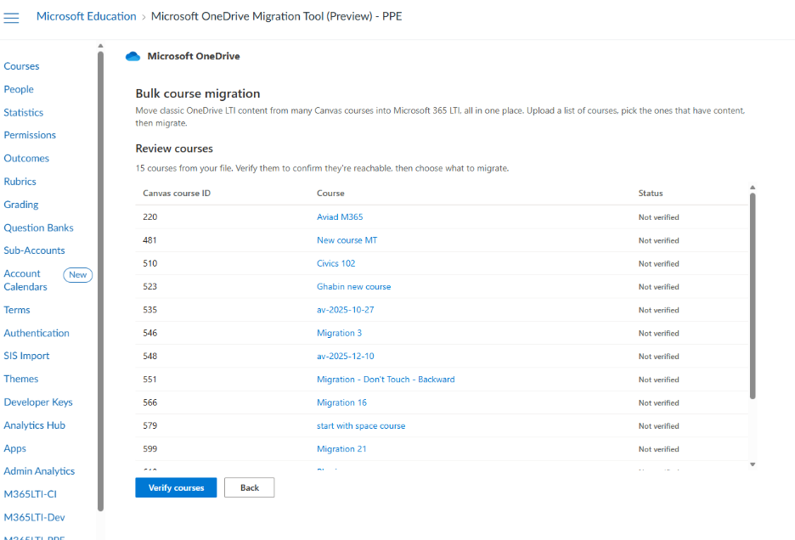Viewport: 795px width, 540px height.
Task: Open Permissions in the sidebar
Action: (x=29, y=135)
